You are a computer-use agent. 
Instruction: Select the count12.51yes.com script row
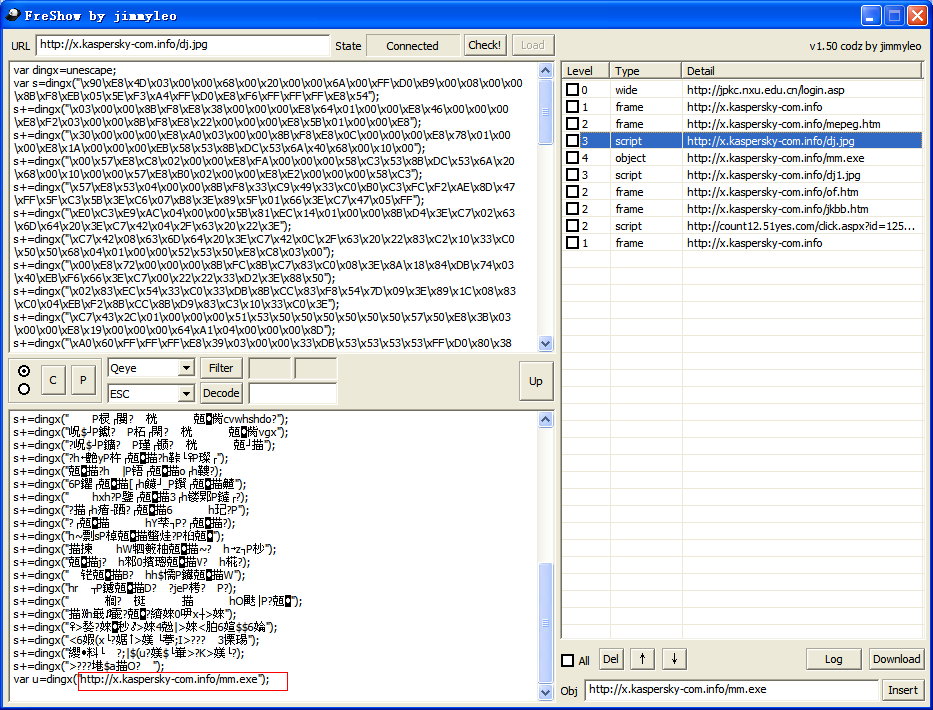coord(743,226)
